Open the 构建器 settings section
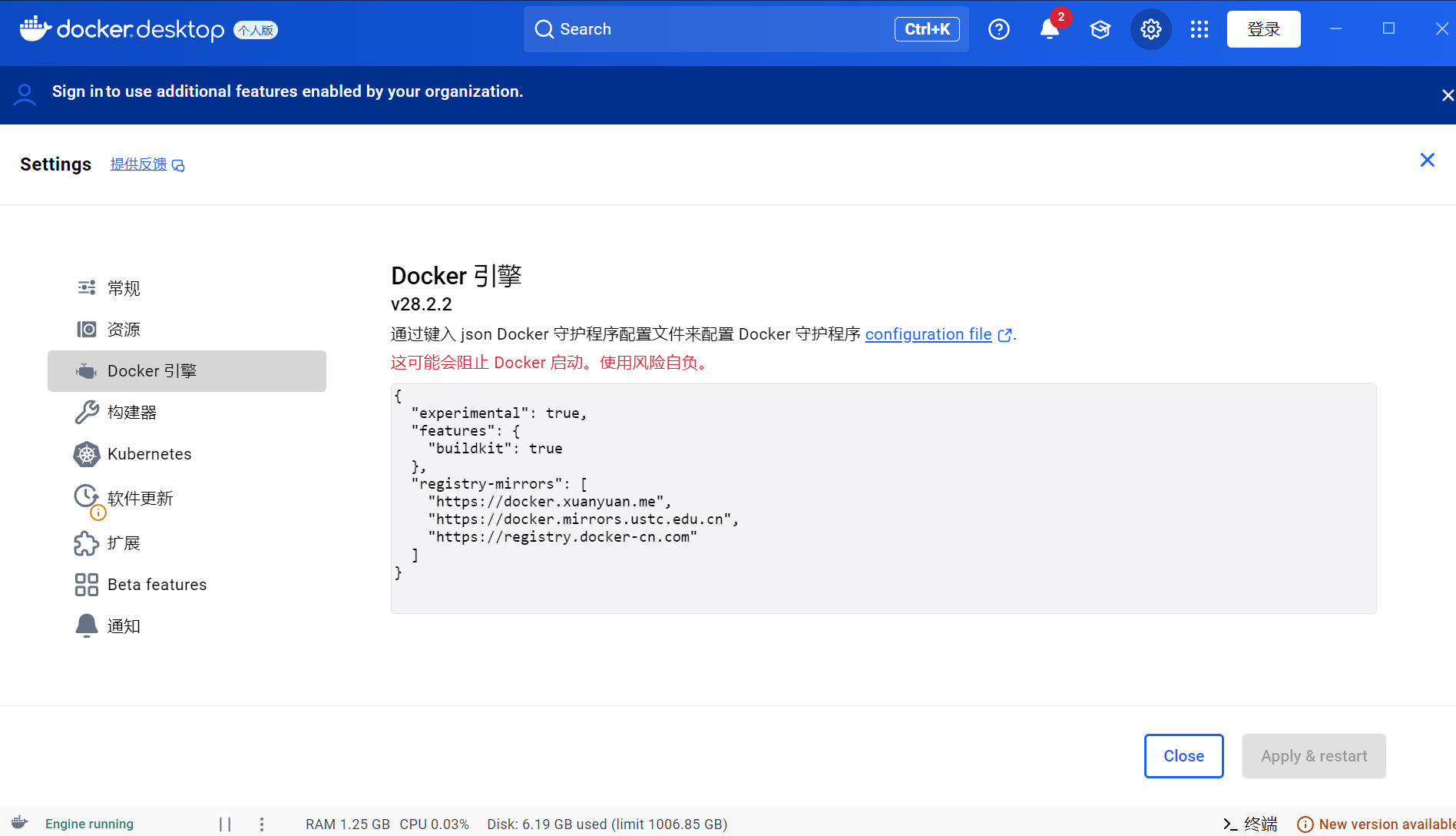Viewport: 1456px width, 836px height. tap(187, 413)
